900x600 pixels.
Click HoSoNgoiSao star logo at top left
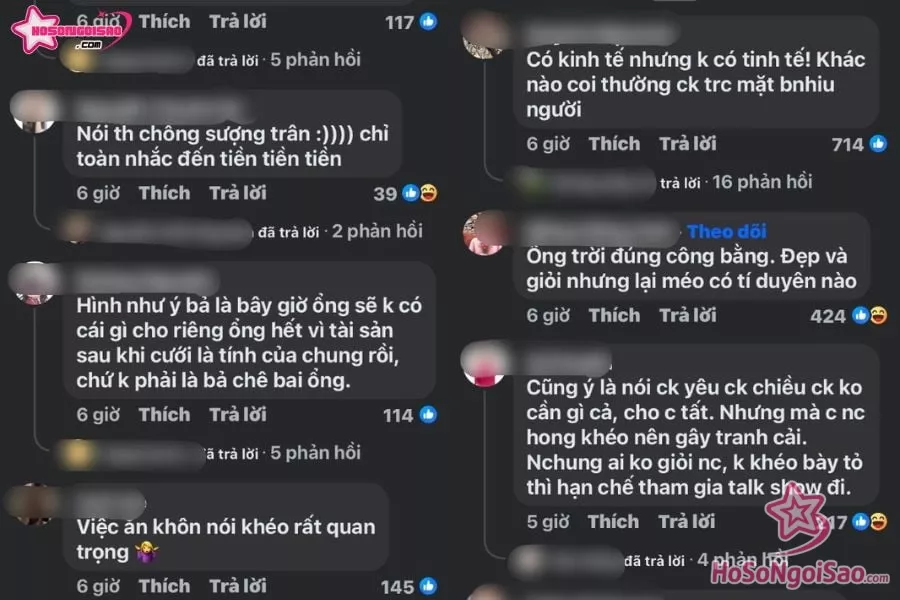pos(66,30)
